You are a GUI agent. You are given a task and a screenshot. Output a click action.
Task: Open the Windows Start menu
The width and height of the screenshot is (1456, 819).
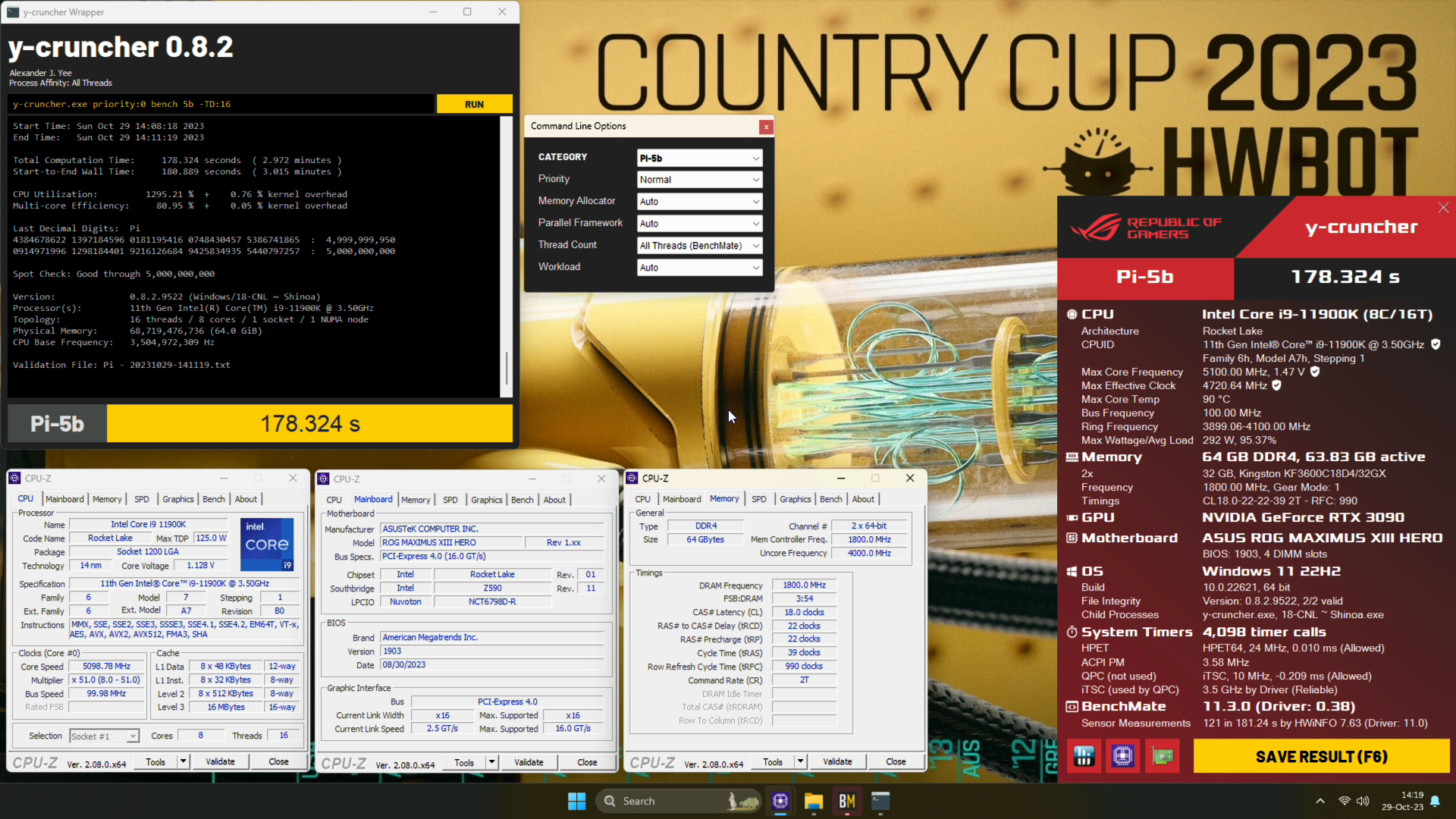coord(576,801)
